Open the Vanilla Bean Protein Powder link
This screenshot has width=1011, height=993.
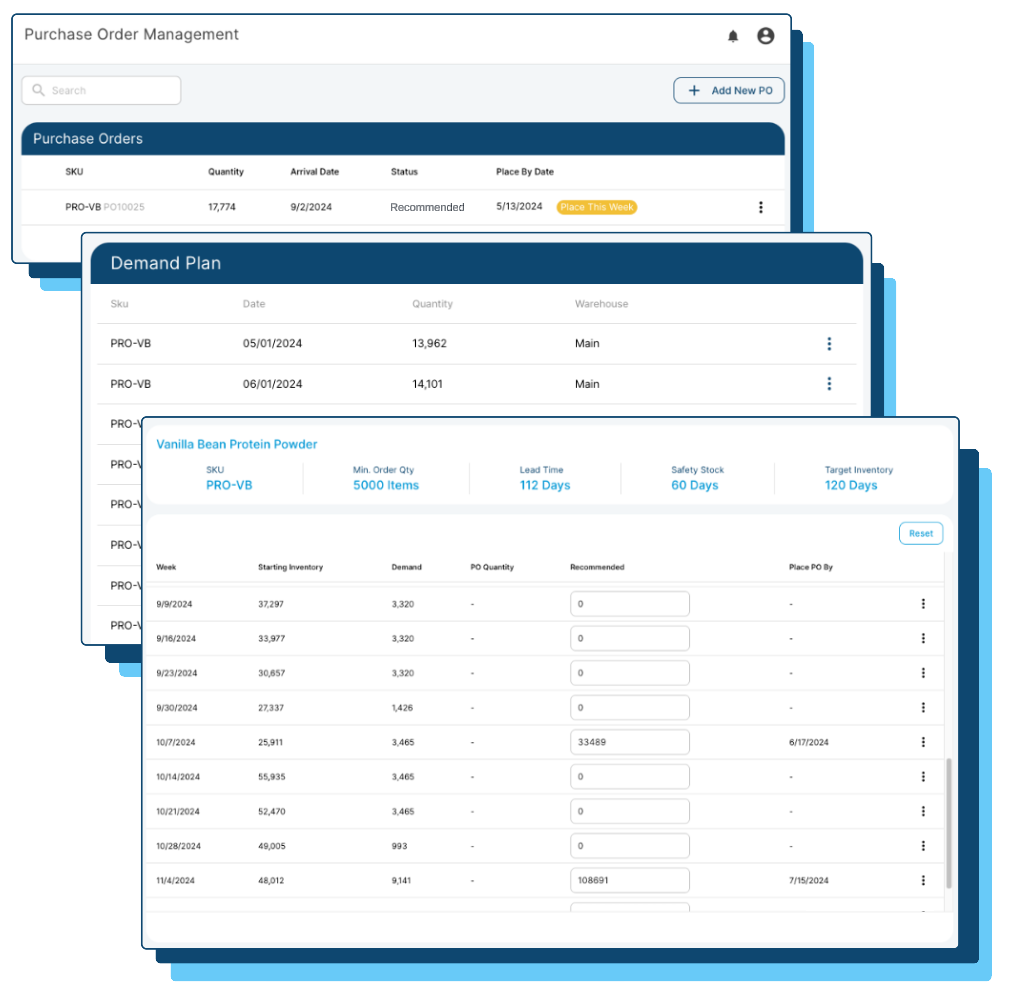[x=237, y=444]
